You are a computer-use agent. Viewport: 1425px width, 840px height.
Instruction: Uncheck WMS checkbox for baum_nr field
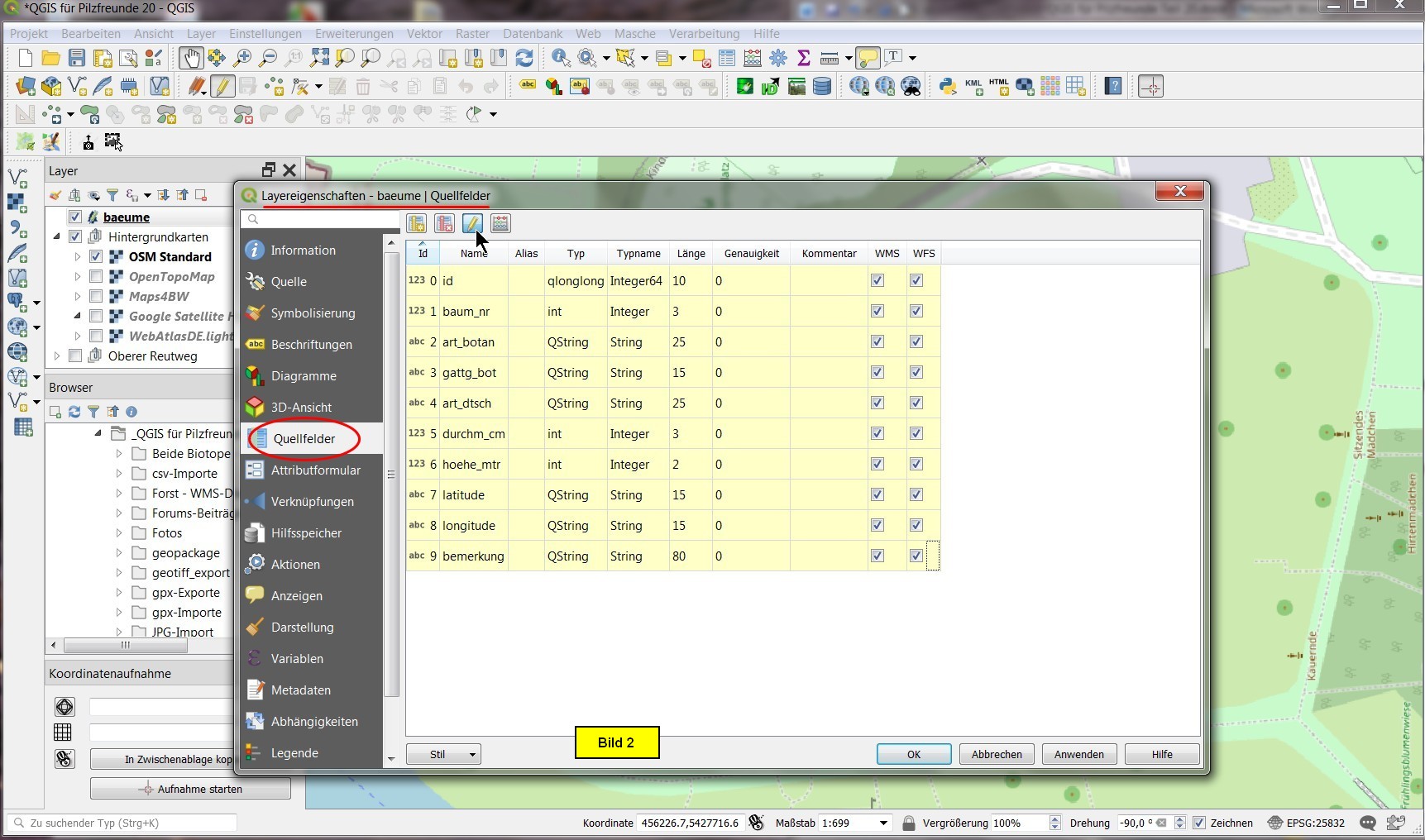click(x=877, y=312)
